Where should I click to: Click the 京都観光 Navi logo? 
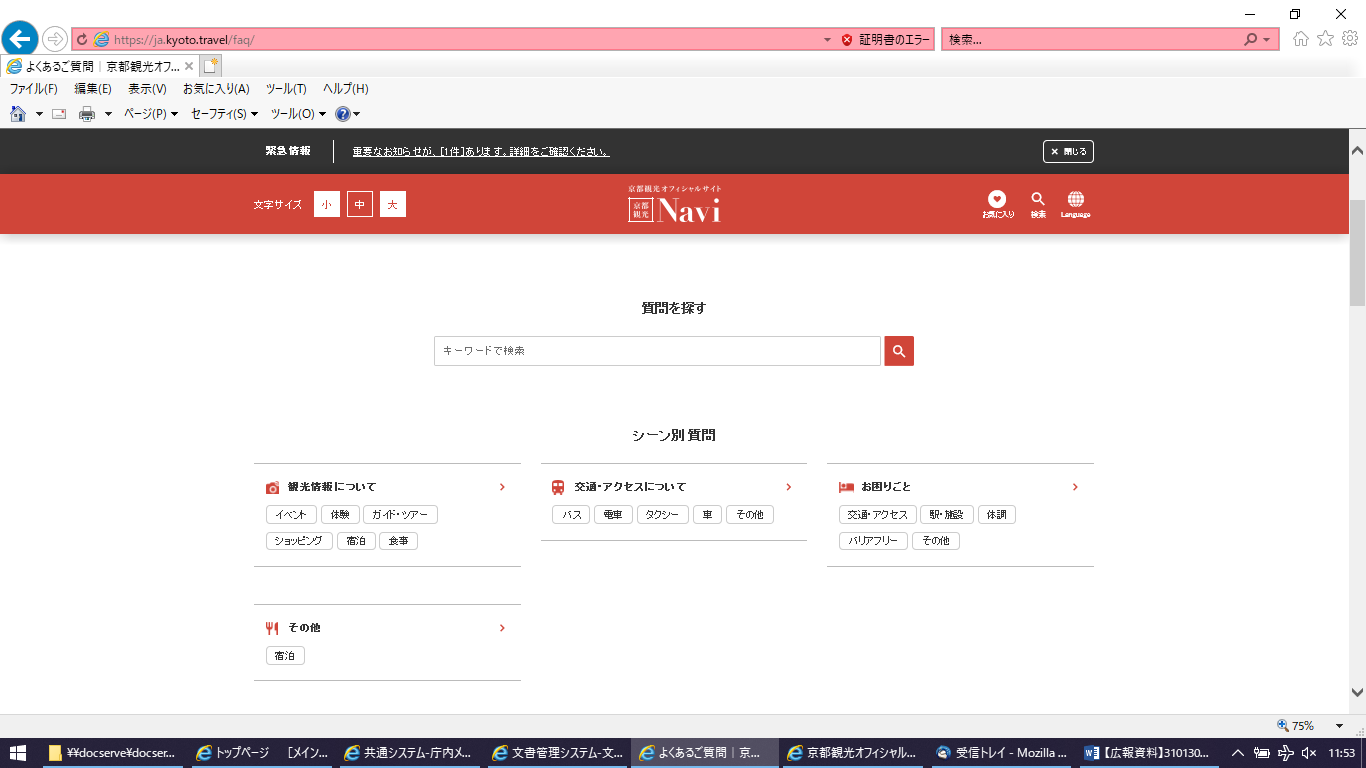[x=674, y=204]
